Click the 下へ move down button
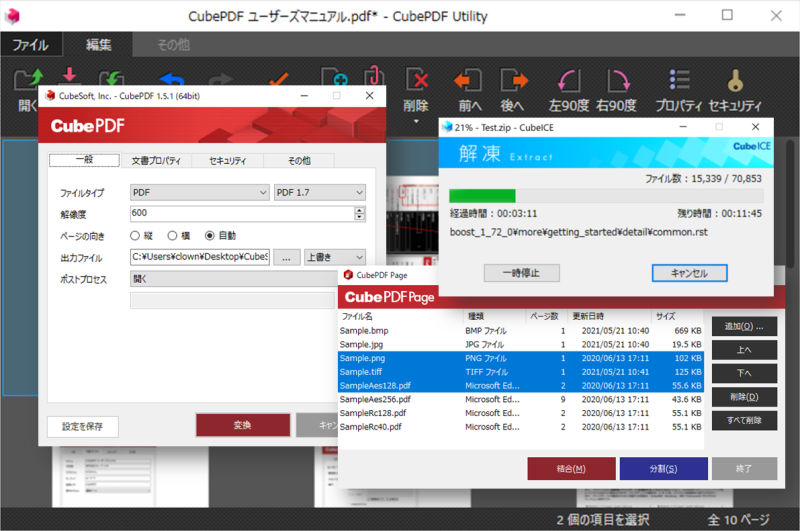Viewport: 800px width, 531px height. [744, 373]
